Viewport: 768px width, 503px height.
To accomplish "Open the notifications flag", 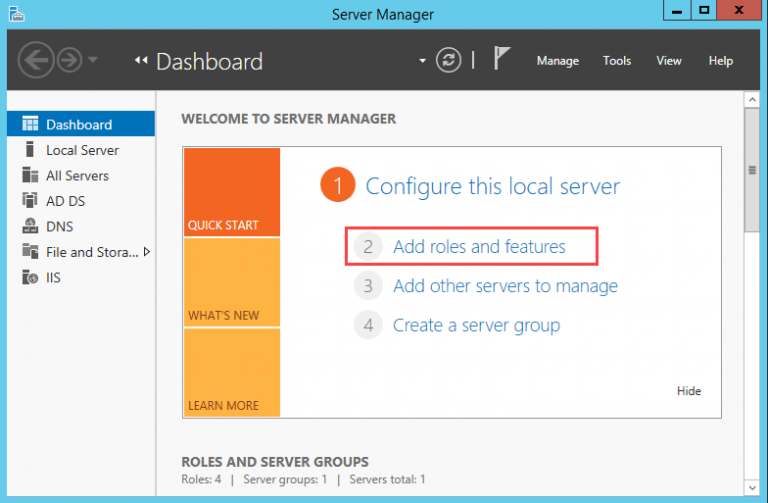I will pos(502,58).
